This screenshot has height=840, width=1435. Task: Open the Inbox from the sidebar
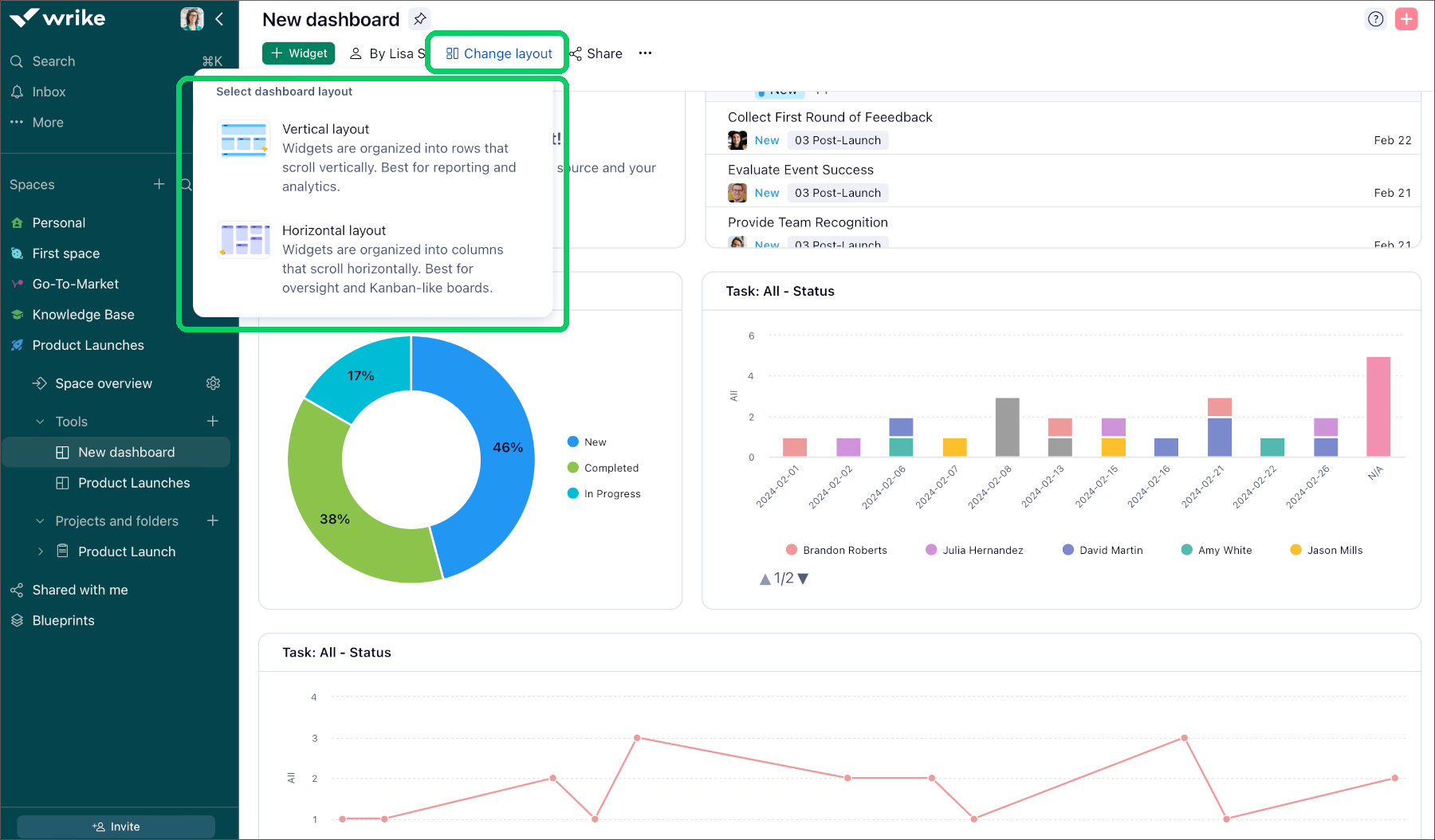[47, 92]
